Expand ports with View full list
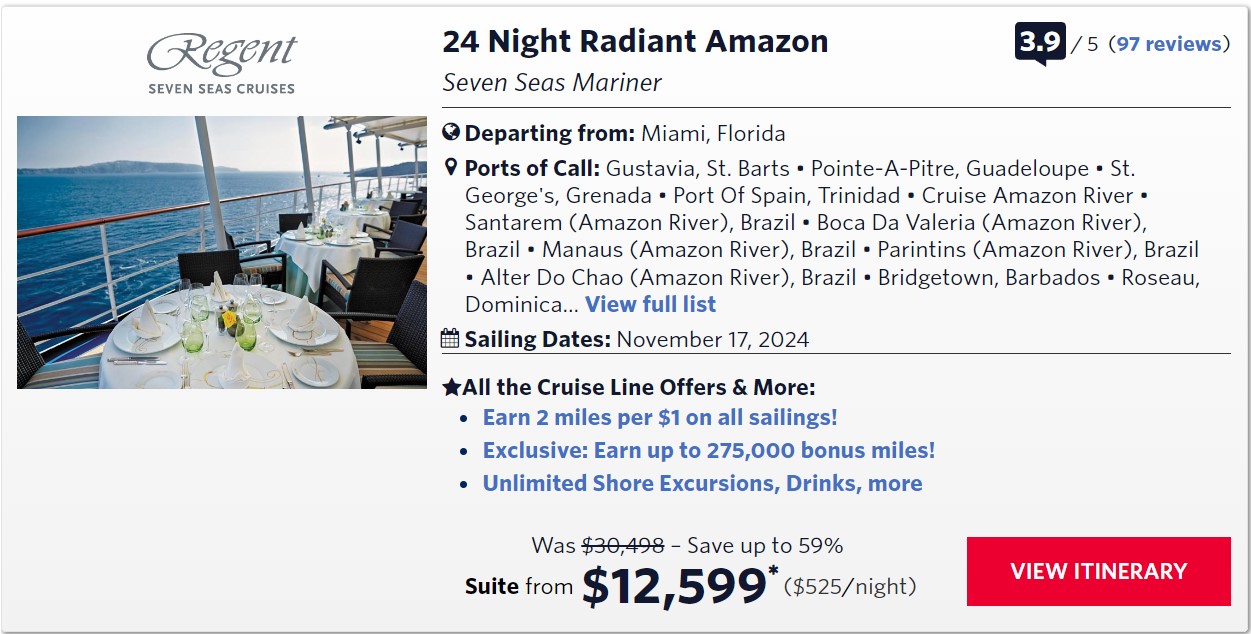The width and height of the screenshot is (1251, 634). (650, 304)
